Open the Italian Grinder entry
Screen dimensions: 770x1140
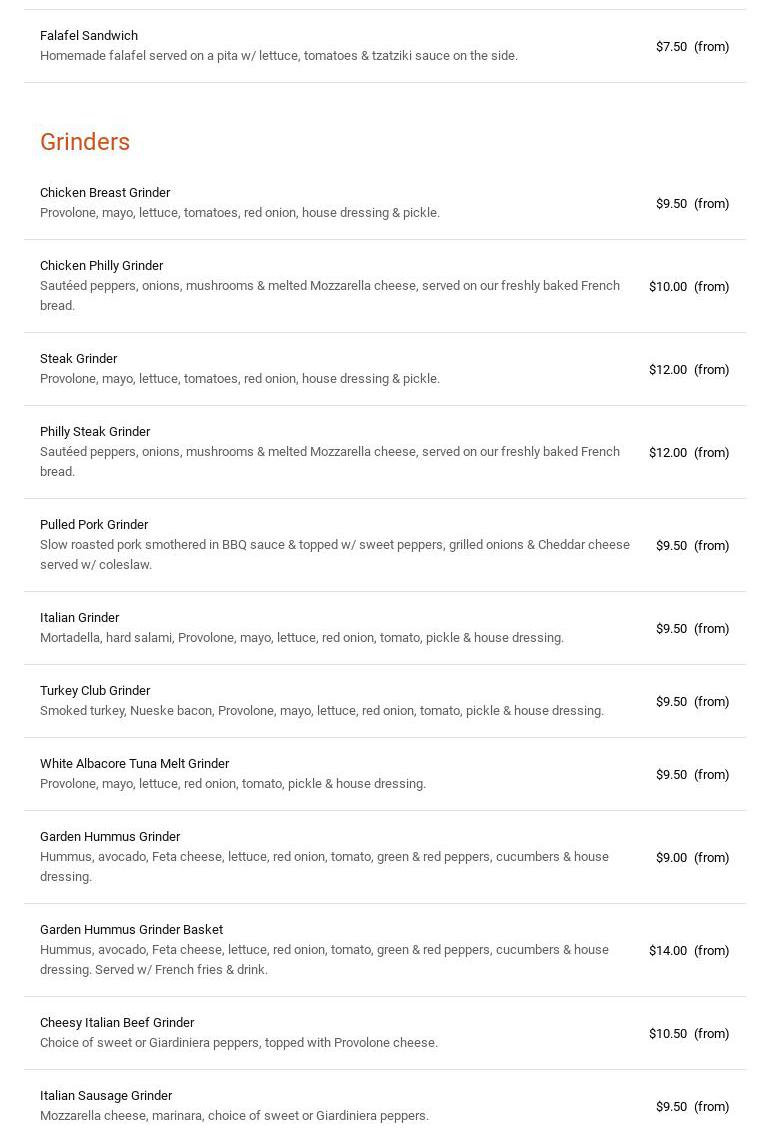[79, 618]
